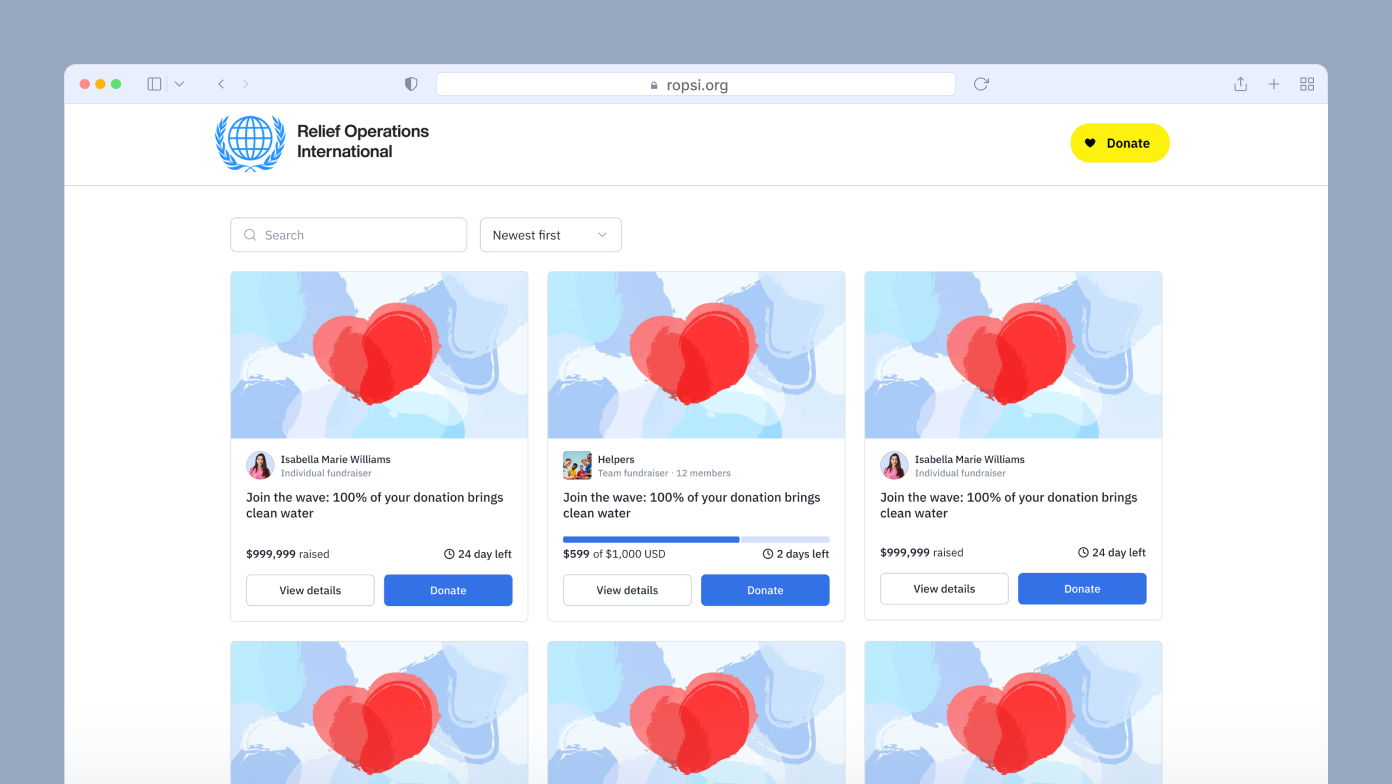
Task: Click the Helpers fundraising progress bar
Action: (x=696, y=539)
